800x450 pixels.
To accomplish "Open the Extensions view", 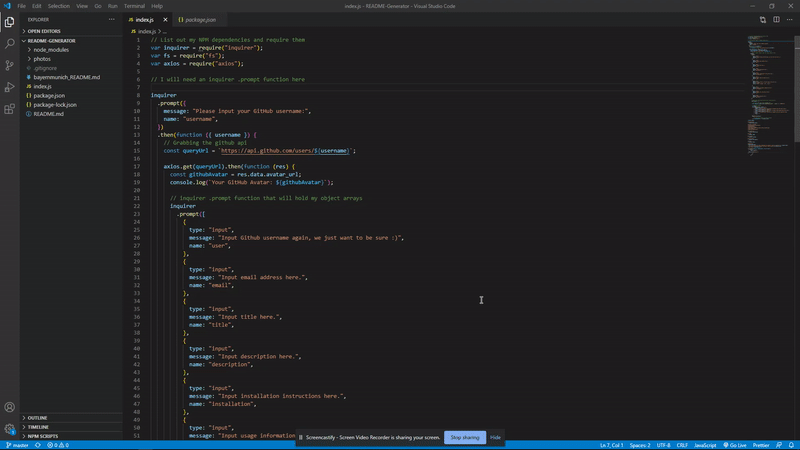I will (x=10, y=109).
